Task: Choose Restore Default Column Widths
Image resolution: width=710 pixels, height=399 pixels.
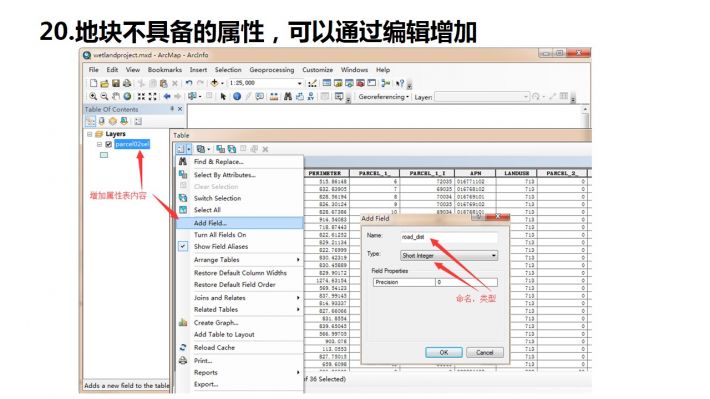Action: [240, 273]
